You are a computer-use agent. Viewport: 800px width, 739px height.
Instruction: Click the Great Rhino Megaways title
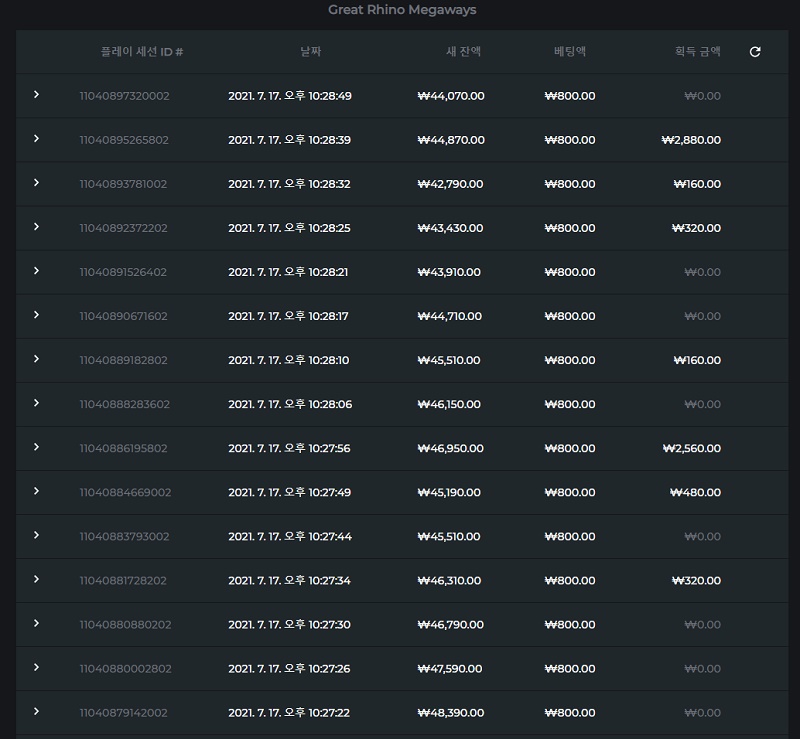402,10
